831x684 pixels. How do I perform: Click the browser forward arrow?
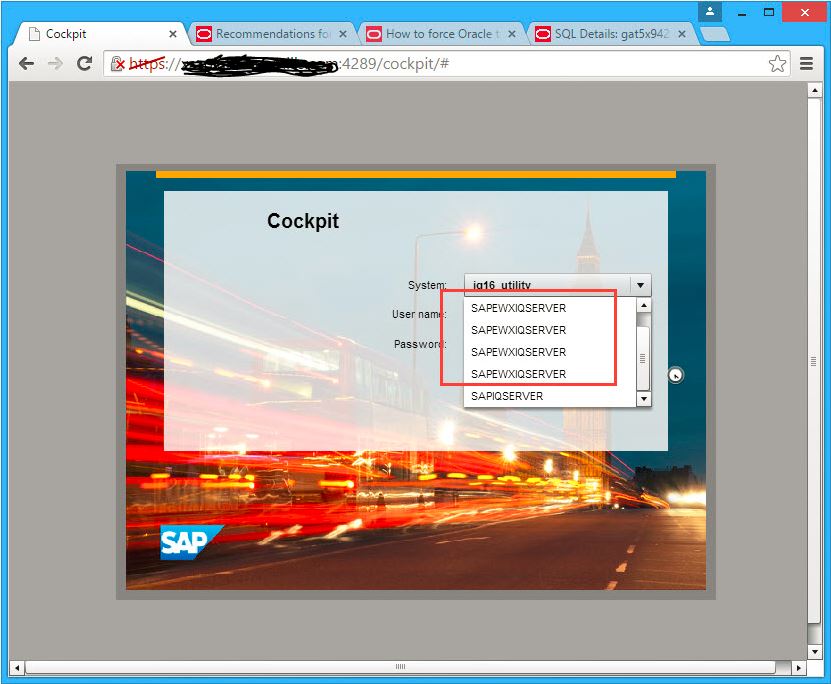55,64
